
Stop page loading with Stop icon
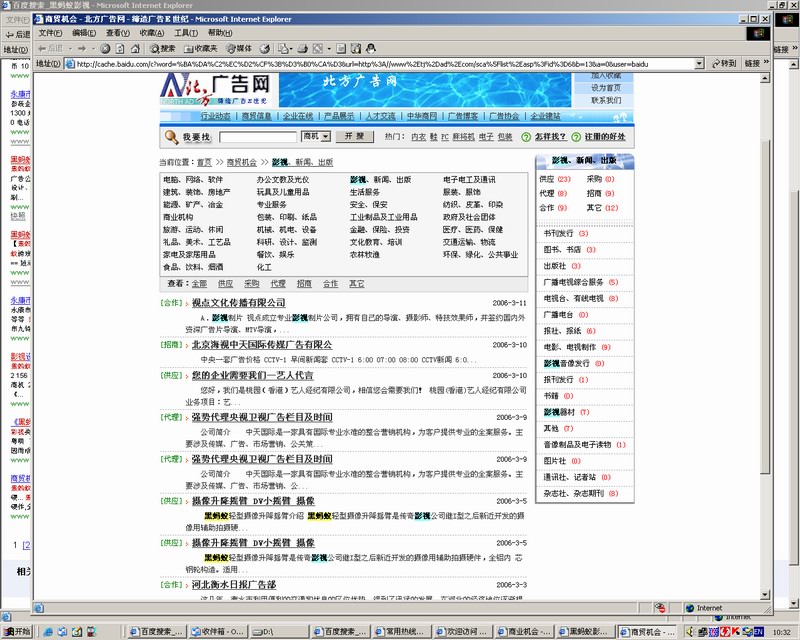coord(105,48)
